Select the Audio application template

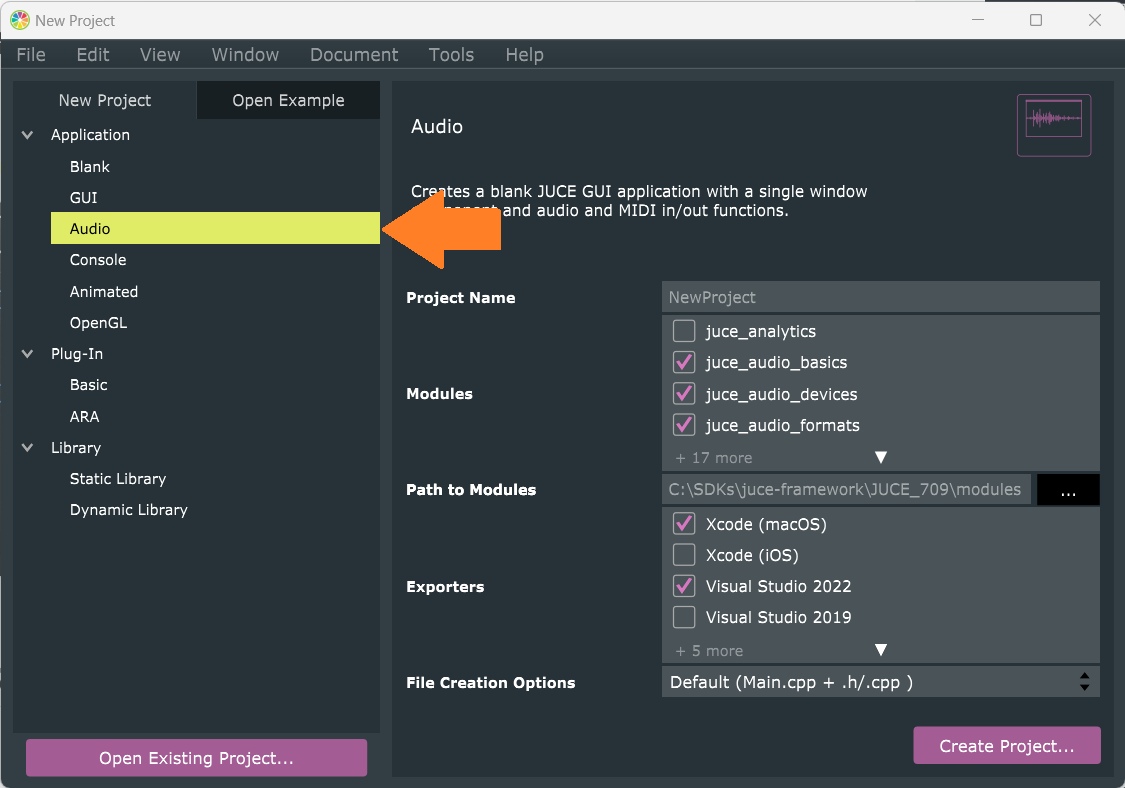click(x=215, y=228)
